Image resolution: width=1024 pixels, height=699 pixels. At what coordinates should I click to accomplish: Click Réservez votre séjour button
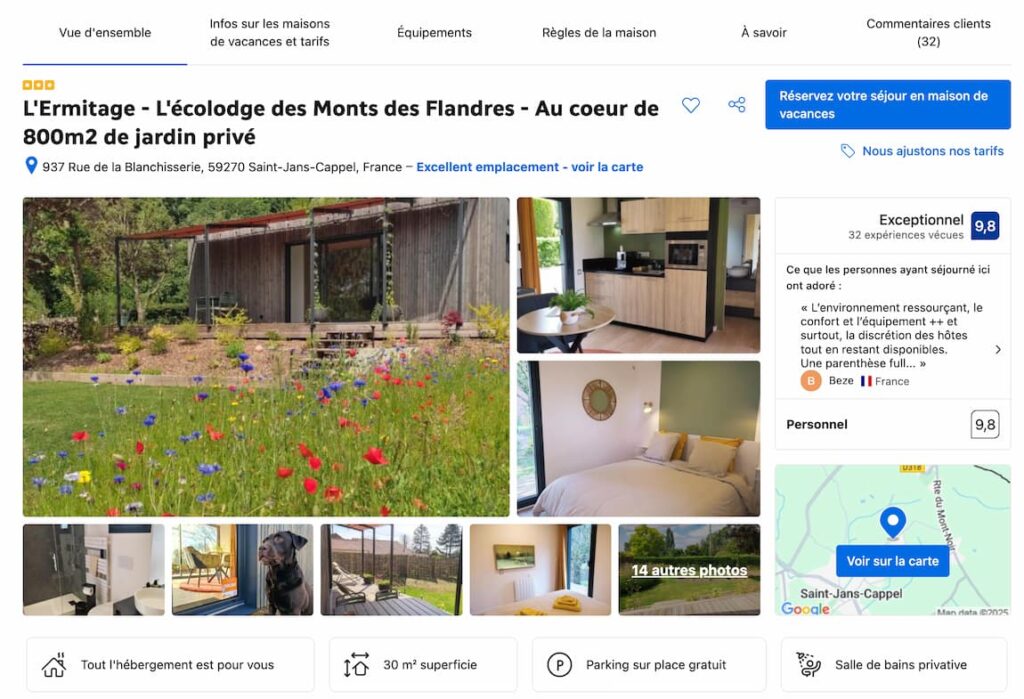(888, 105)
